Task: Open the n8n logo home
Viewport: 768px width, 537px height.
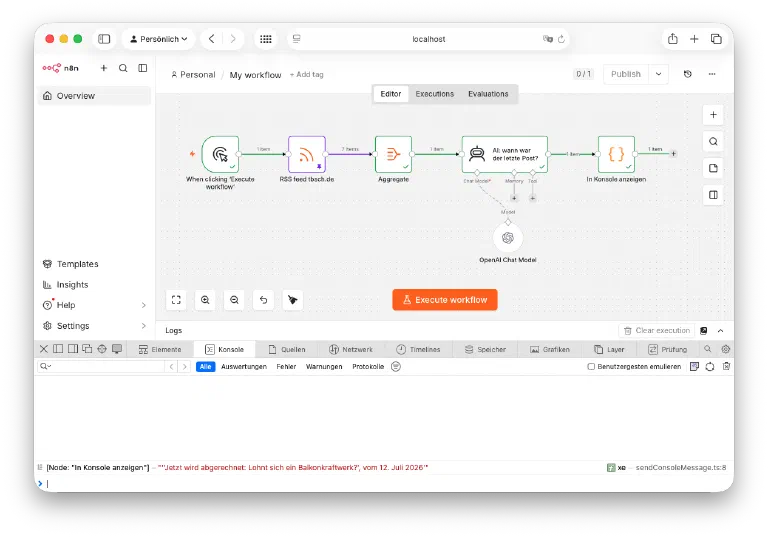Action: [60, 68]
